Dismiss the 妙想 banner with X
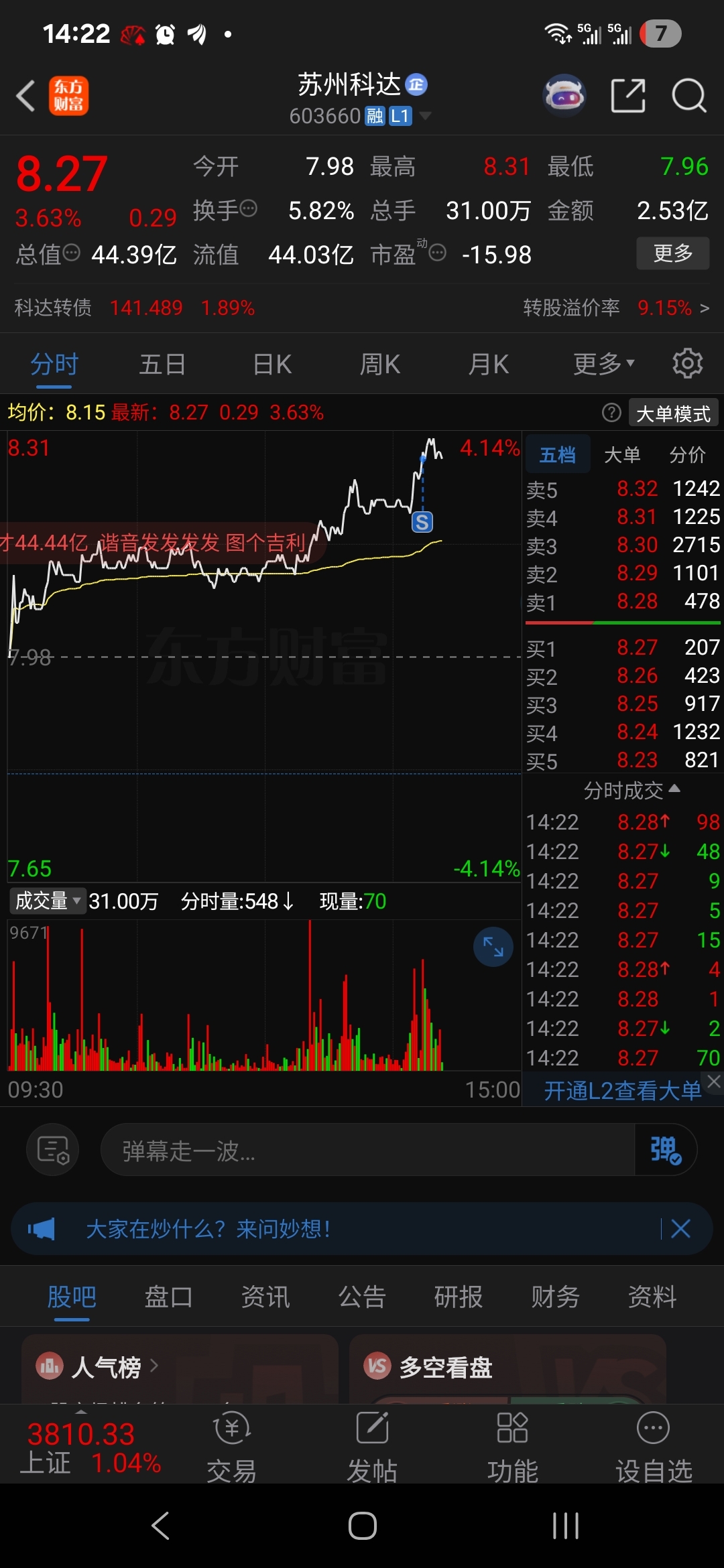The height and width of the screenshot is (1568, 724). coord(680,1229)
